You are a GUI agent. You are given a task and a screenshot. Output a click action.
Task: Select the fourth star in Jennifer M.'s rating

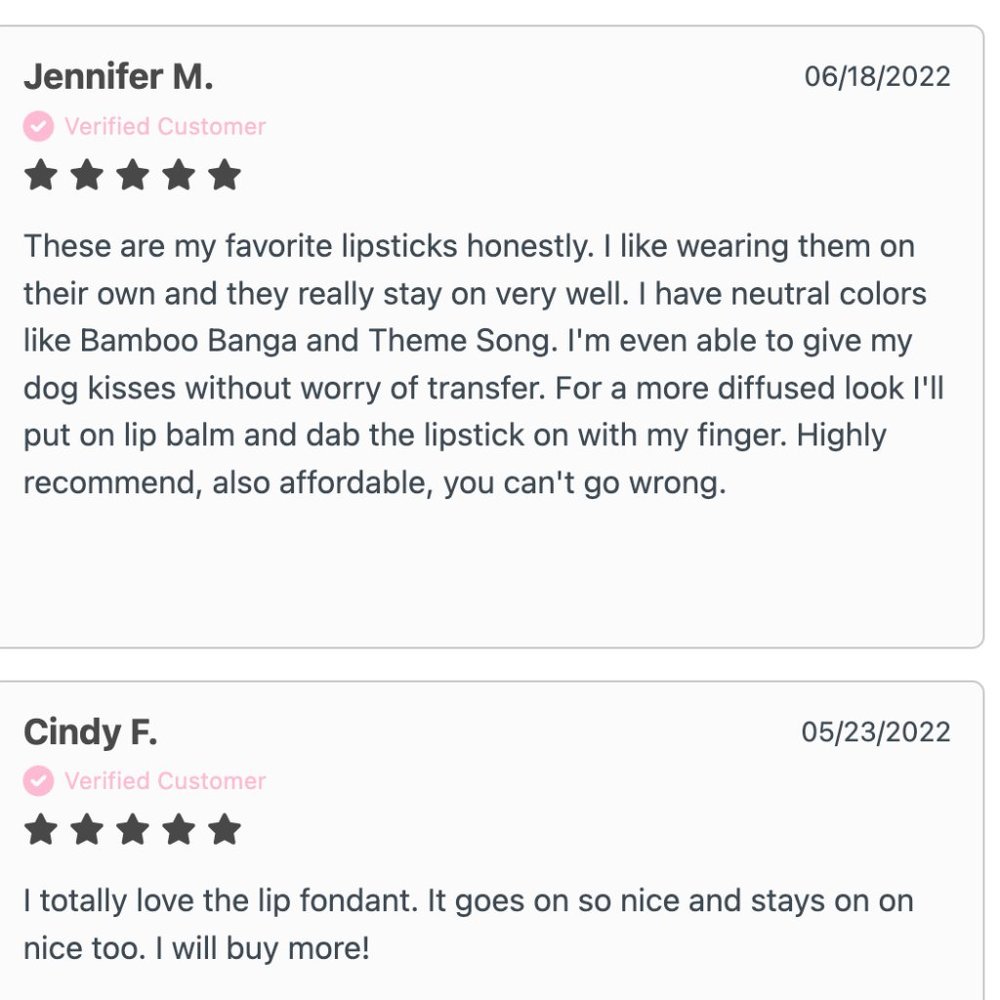click(x=179, y=175)
